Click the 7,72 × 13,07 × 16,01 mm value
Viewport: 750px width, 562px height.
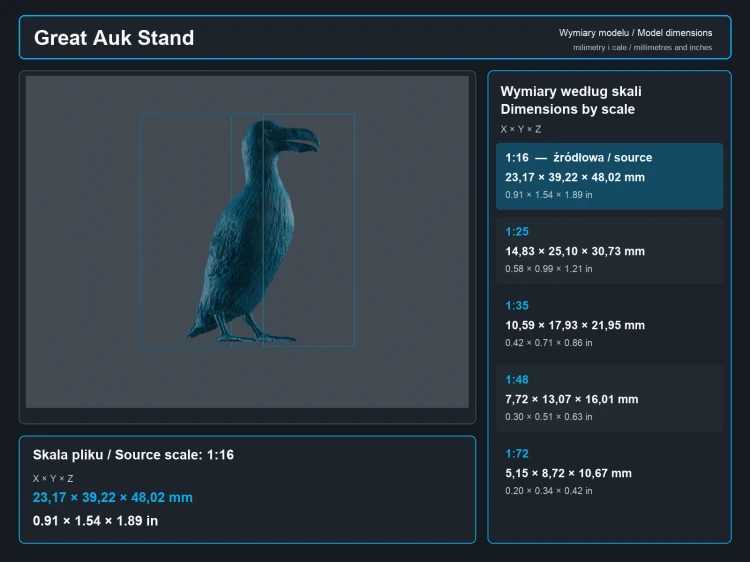(x=572, y=399)
